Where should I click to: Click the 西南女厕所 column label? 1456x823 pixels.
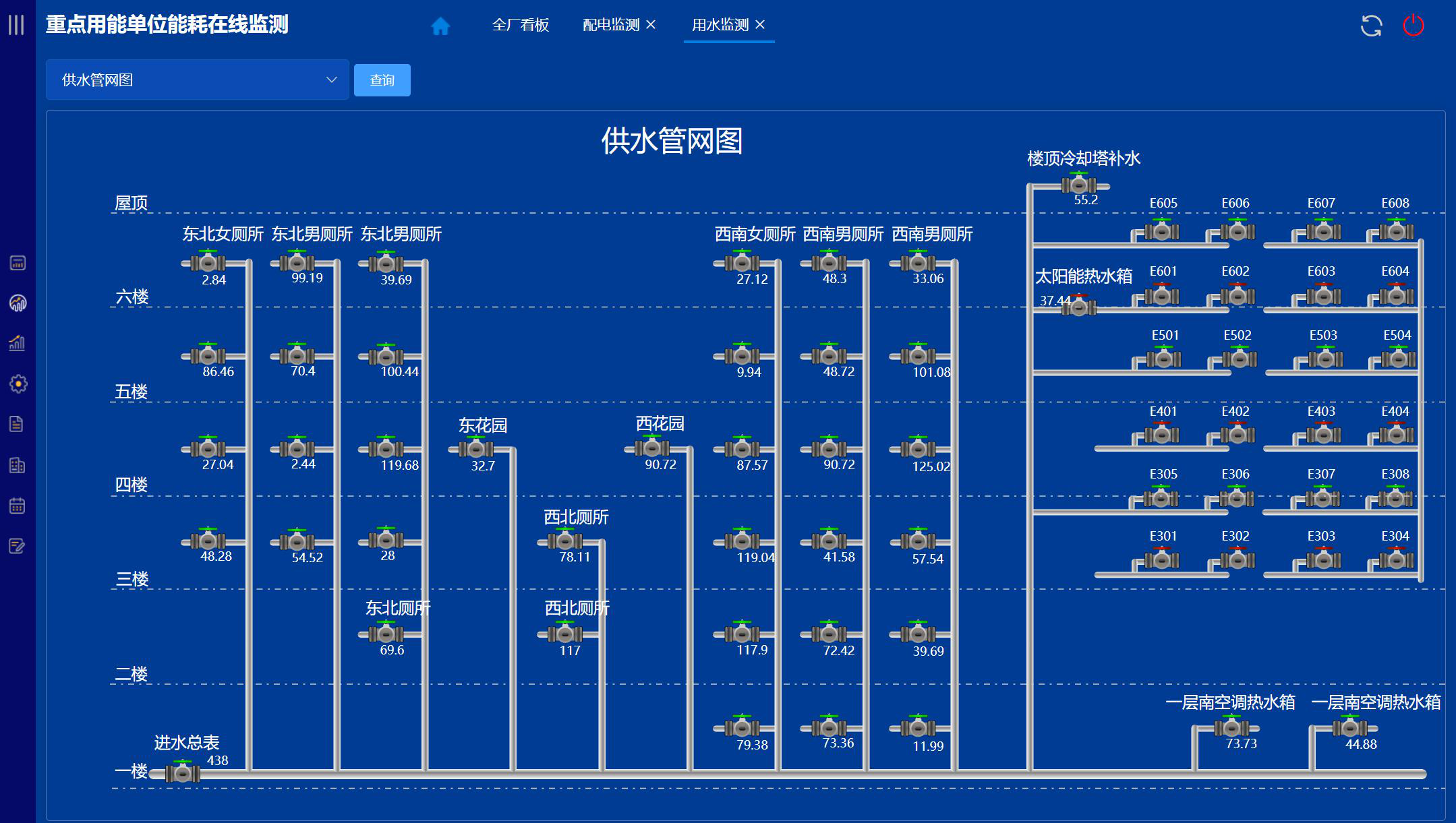(755, 234)
